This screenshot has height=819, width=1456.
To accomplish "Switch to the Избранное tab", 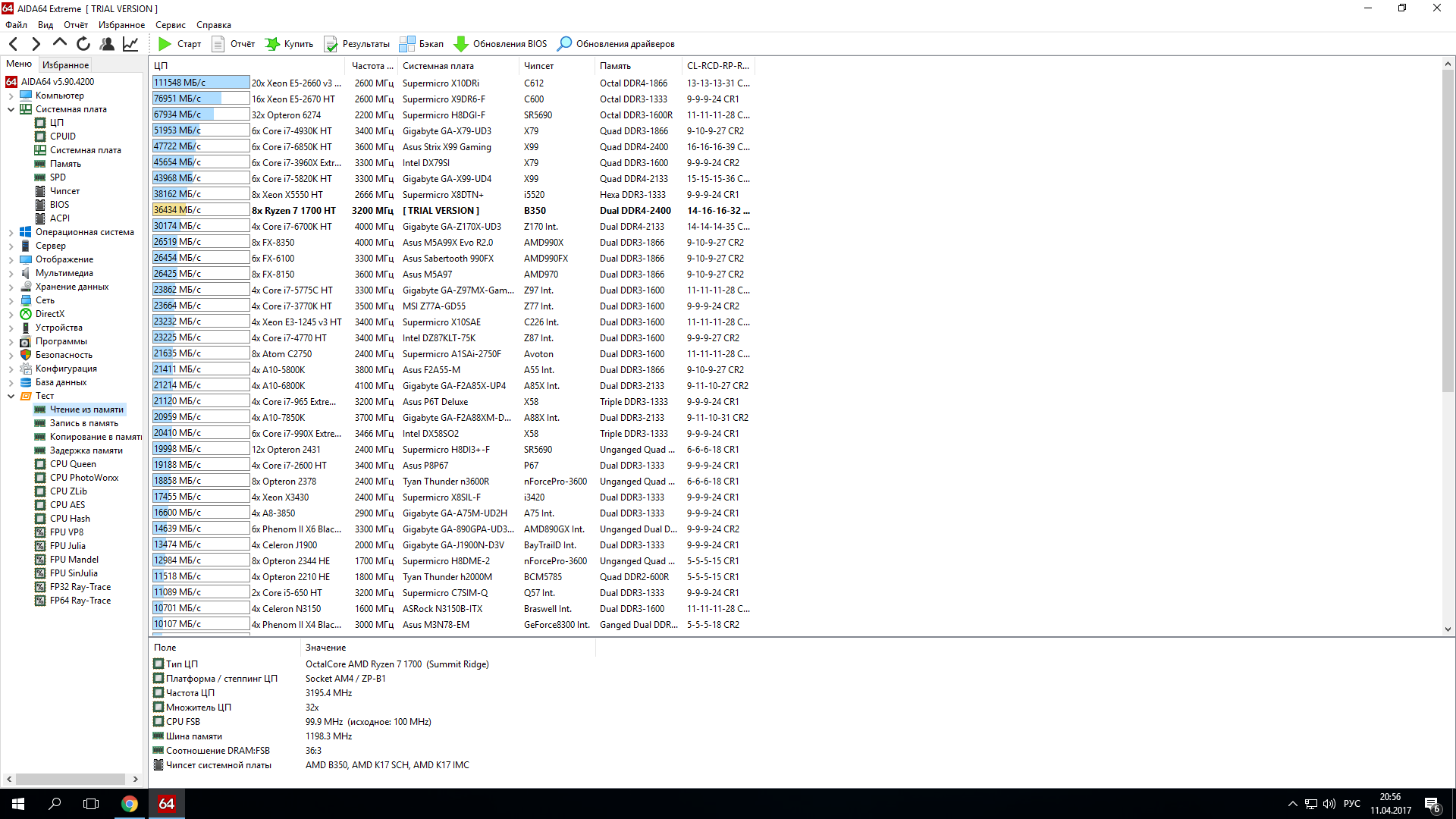I will coord(65,65).
